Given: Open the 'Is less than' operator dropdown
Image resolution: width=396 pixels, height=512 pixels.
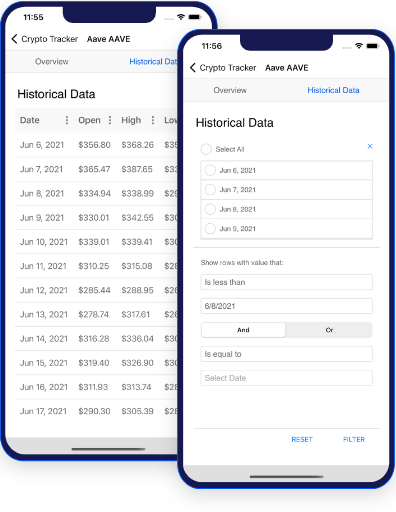Looking at the screenshot, I should [x=286, y=282].
